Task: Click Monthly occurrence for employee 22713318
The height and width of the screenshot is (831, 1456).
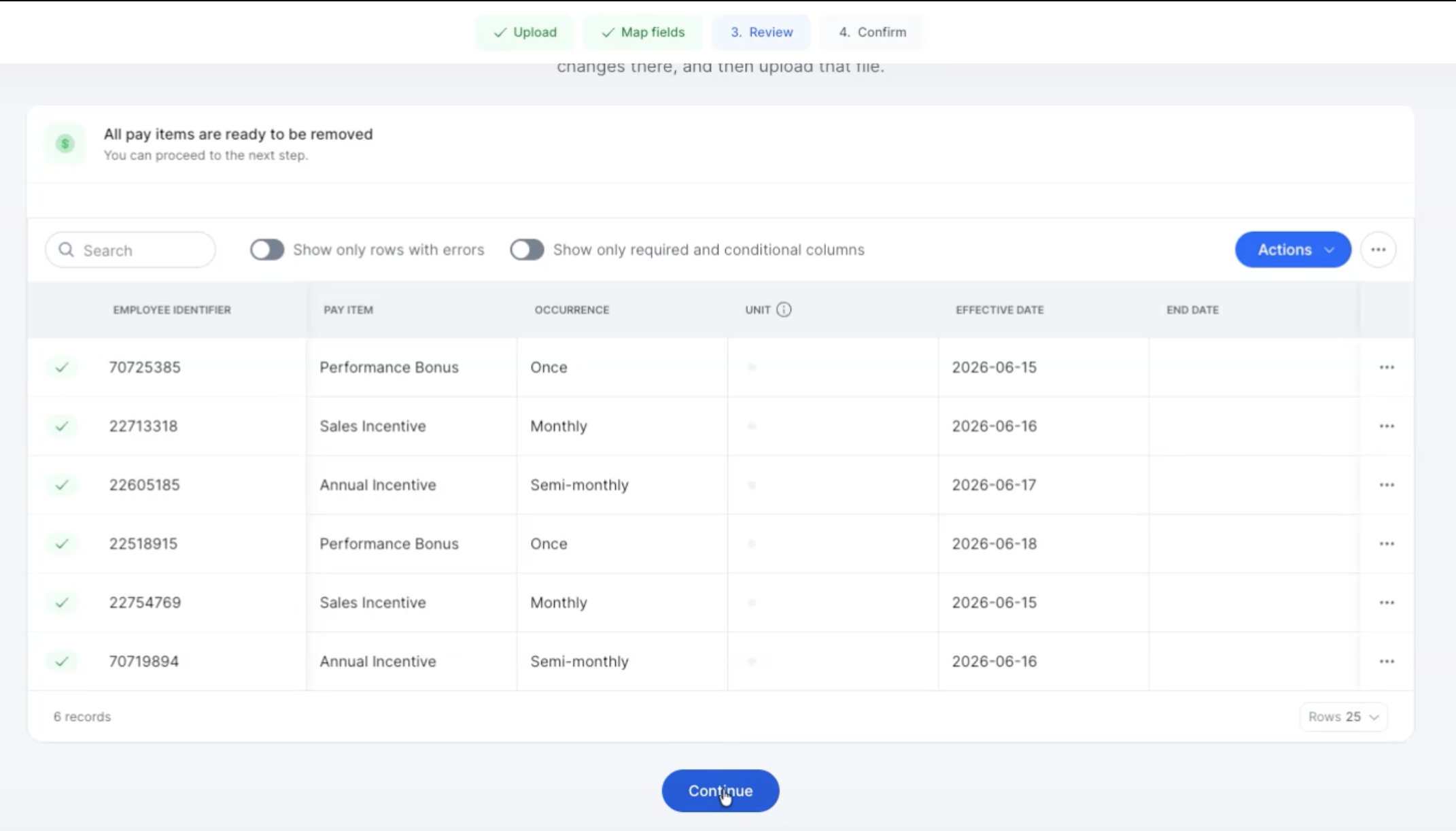Action: 559,426
